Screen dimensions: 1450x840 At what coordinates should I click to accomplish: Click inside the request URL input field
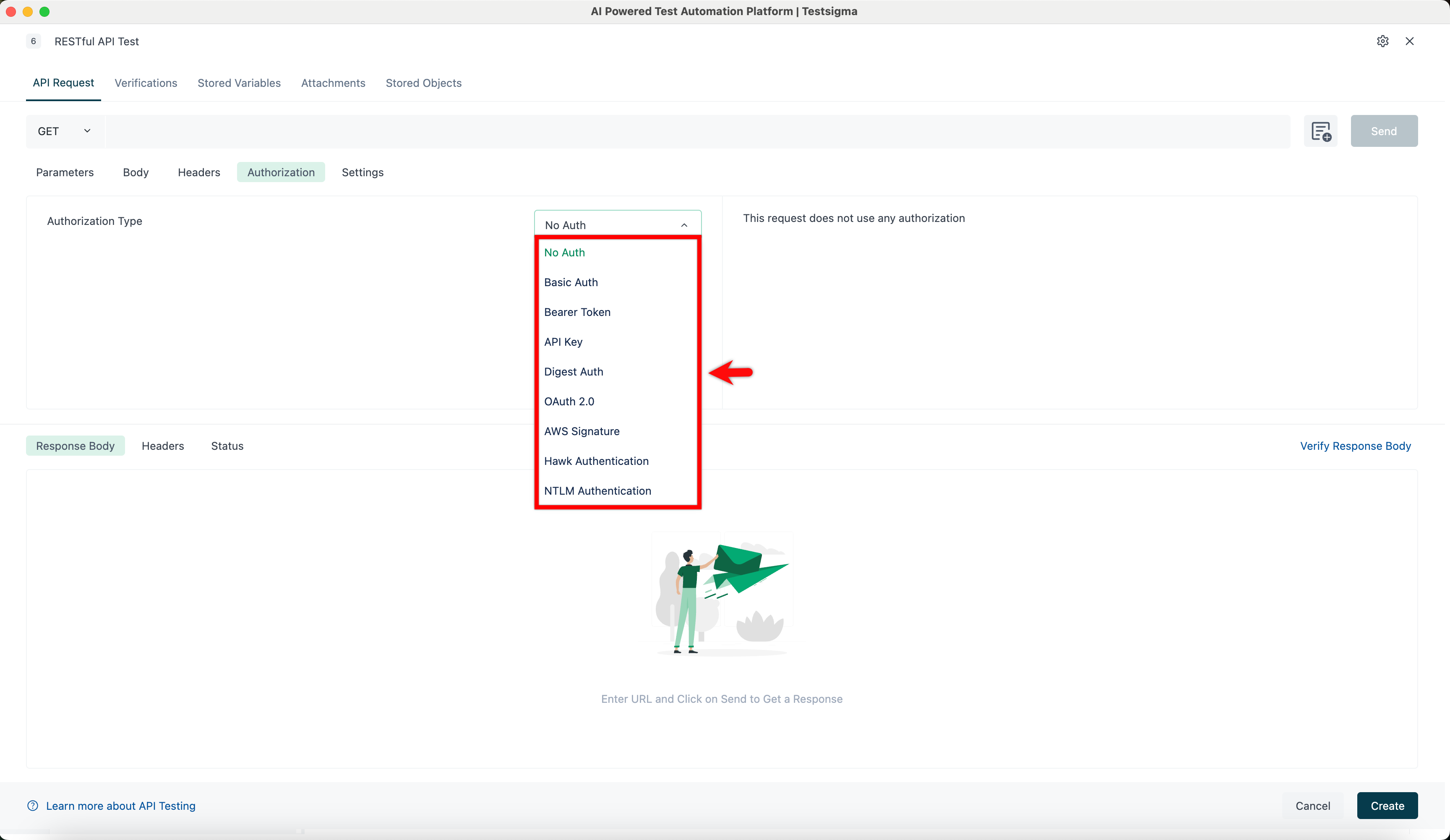click(691, 131)
